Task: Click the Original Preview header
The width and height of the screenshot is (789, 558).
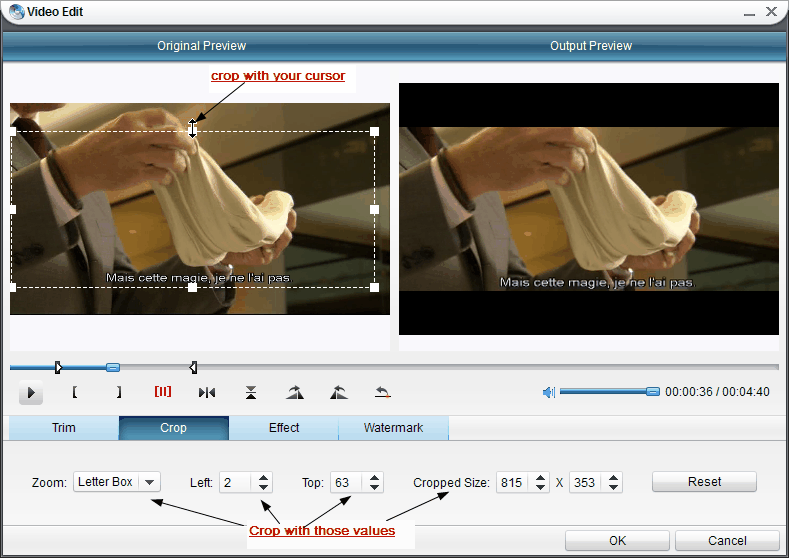Action: tap(201, 46)
